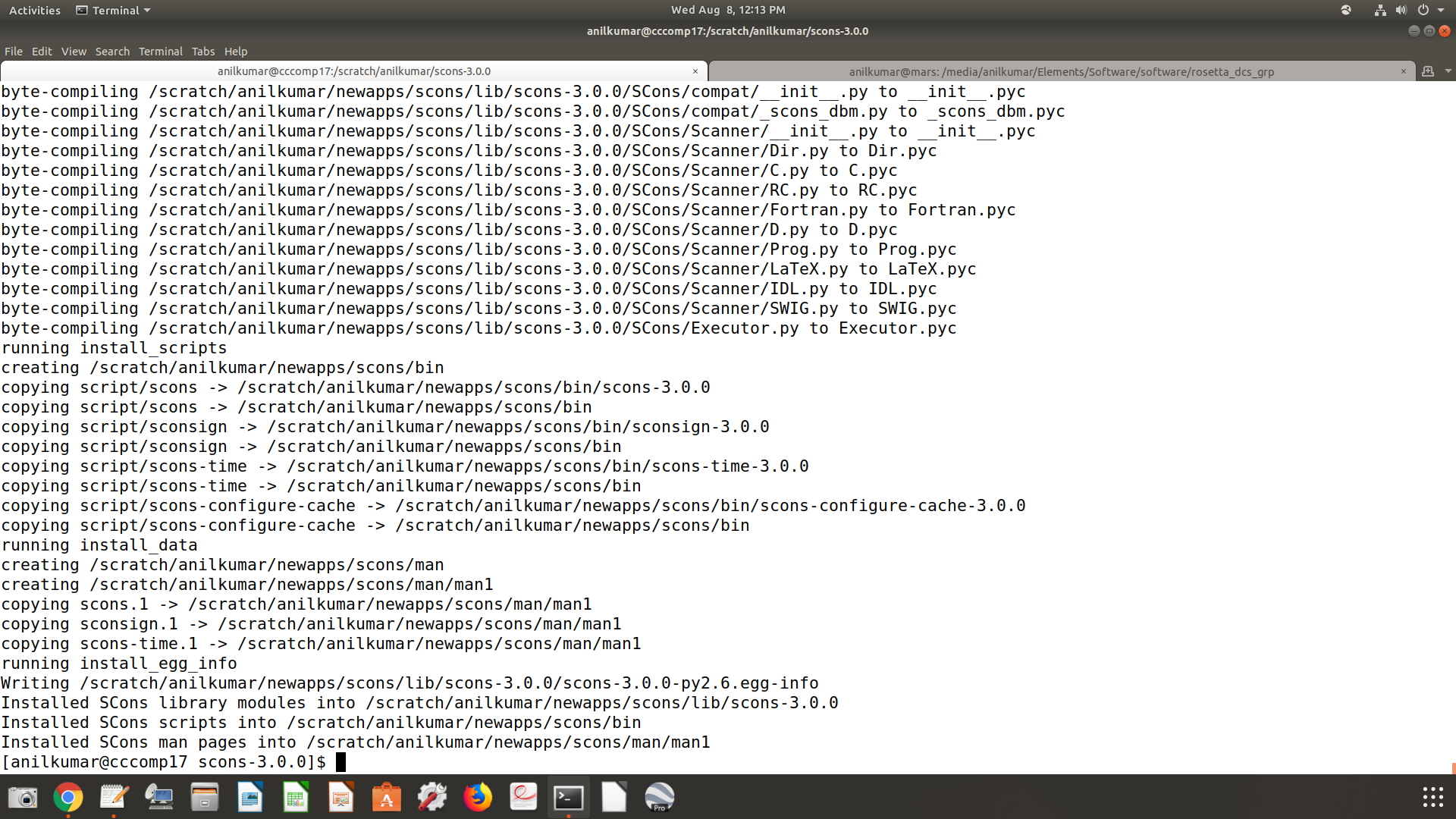Open the clock and calendar panel
The height and width of the screenshot is (819, 1456).
(x=727, y=10)
